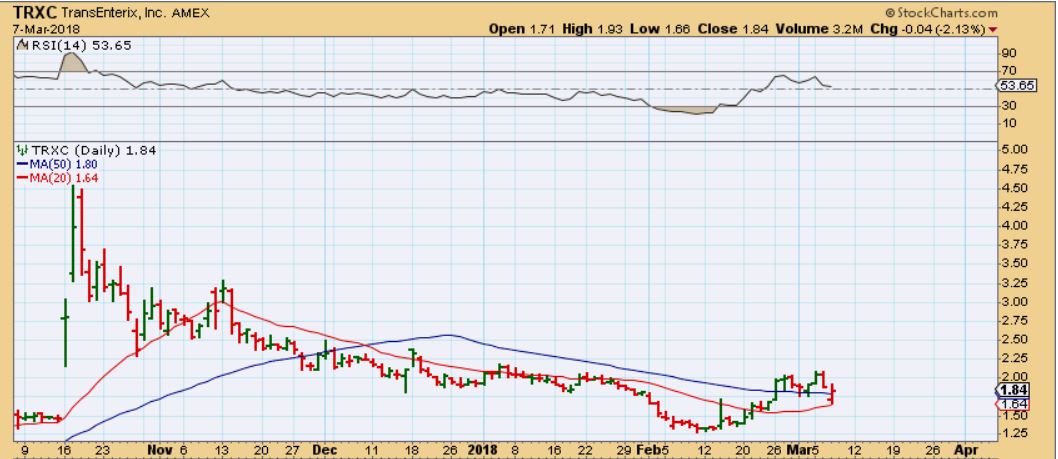The width and height of the screenshot is (1058, 459).
Task: Click the RSI 30 axis level
Action: 1009,105
